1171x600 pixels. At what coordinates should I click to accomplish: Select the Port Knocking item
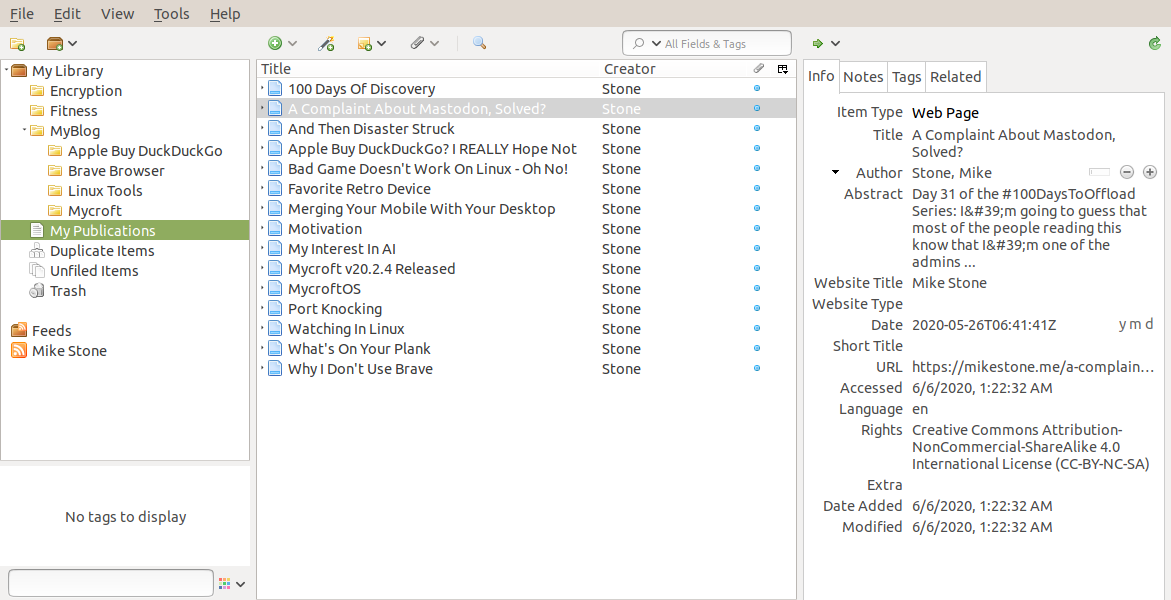point(334,309)
